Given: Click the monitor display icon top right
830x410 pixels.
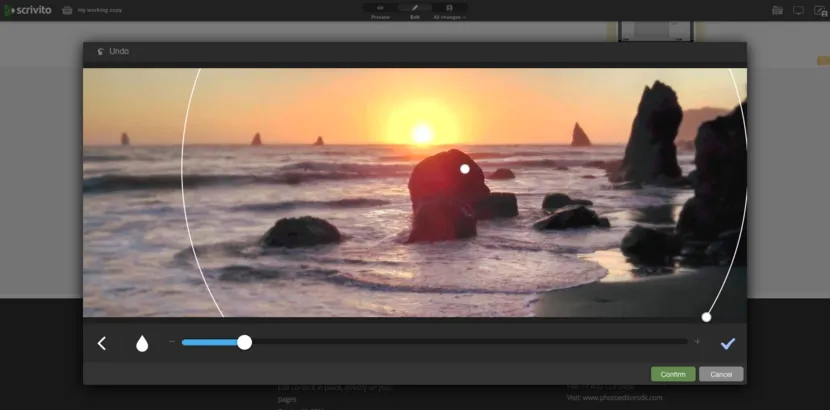Looking at the screenshot, I should point(798,10).
